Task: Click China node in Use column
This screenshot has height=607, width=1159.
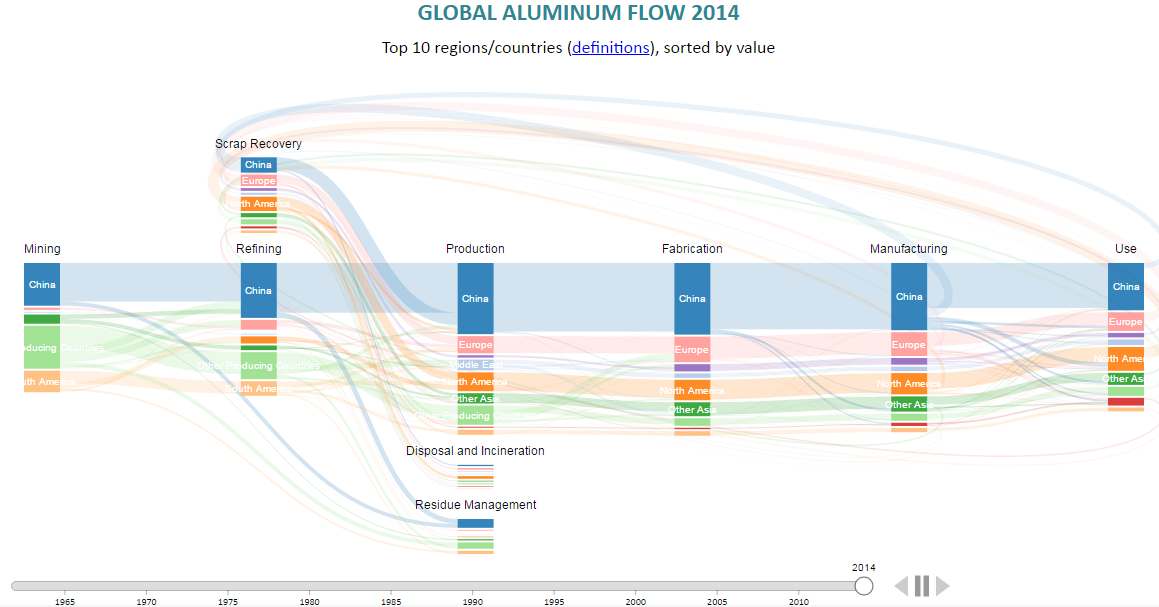Action: pyautogui.click(x=1126, y=286)
